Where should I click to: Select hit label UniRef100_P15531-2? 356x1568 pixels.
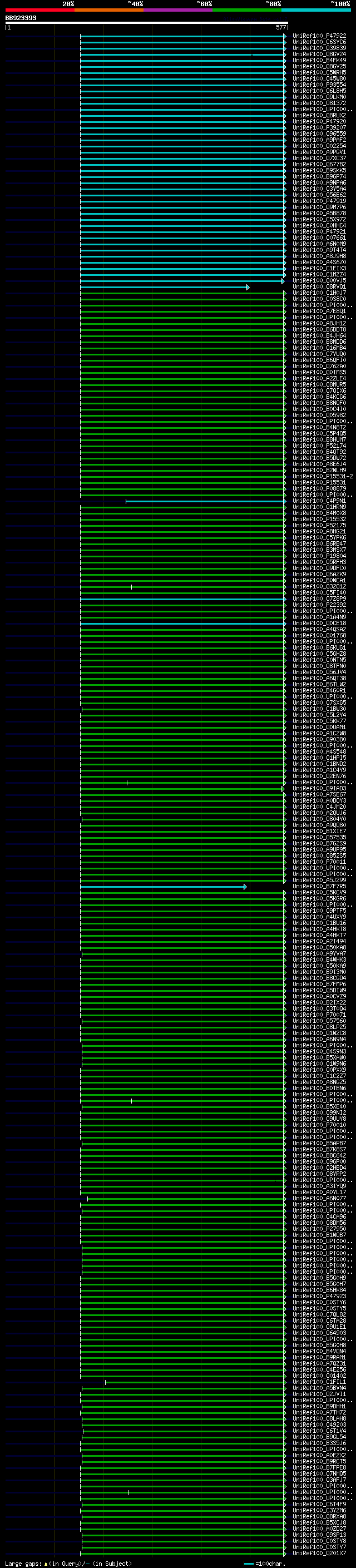point(323,477)
